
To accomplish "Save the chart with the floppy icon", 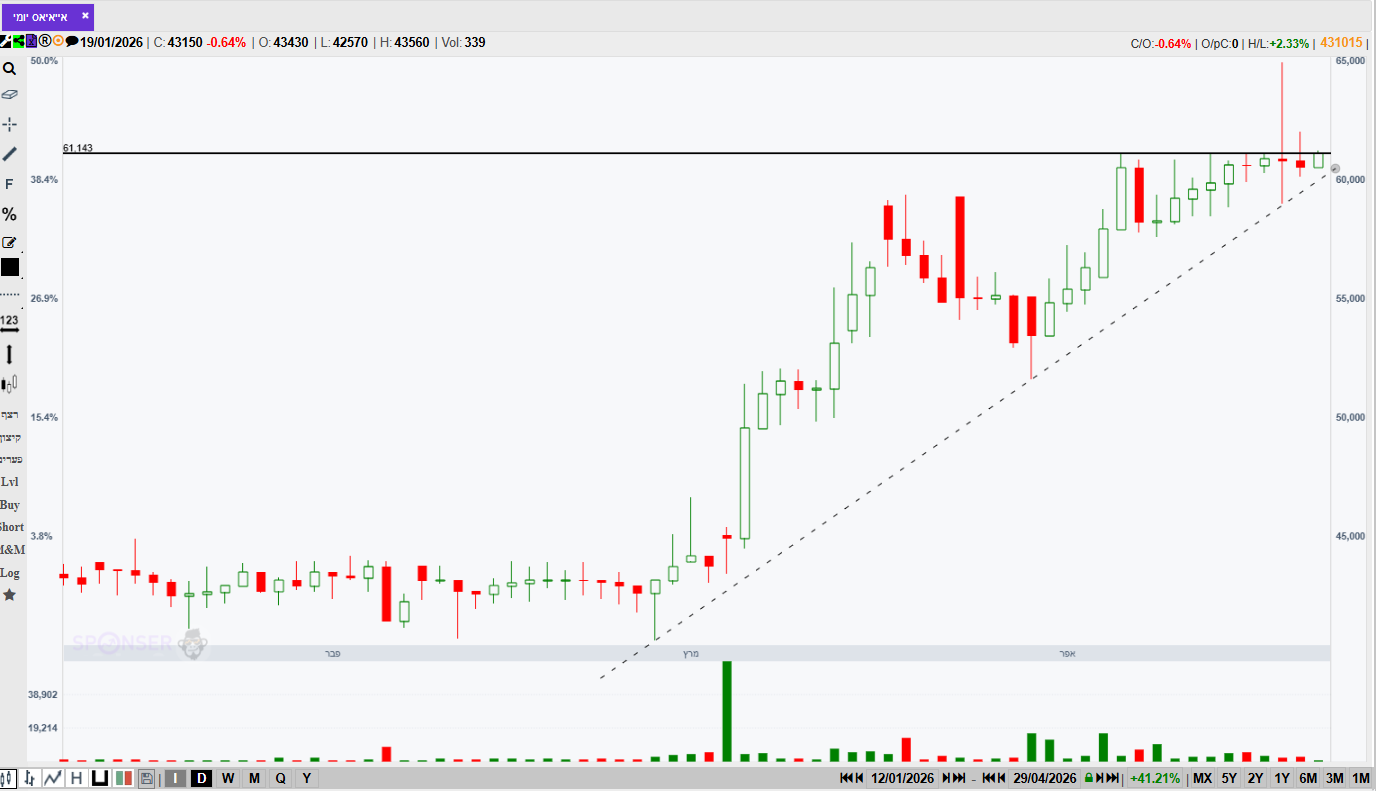I will 147,778.
